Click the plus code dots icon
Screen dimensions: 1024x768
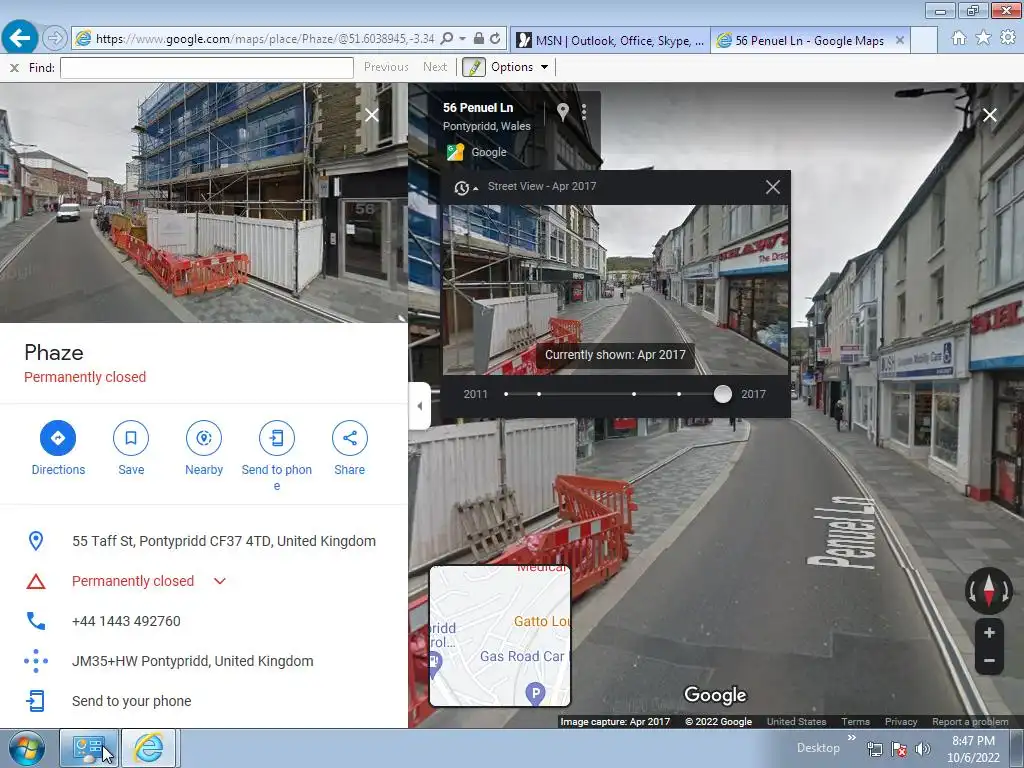coord(36,661)
